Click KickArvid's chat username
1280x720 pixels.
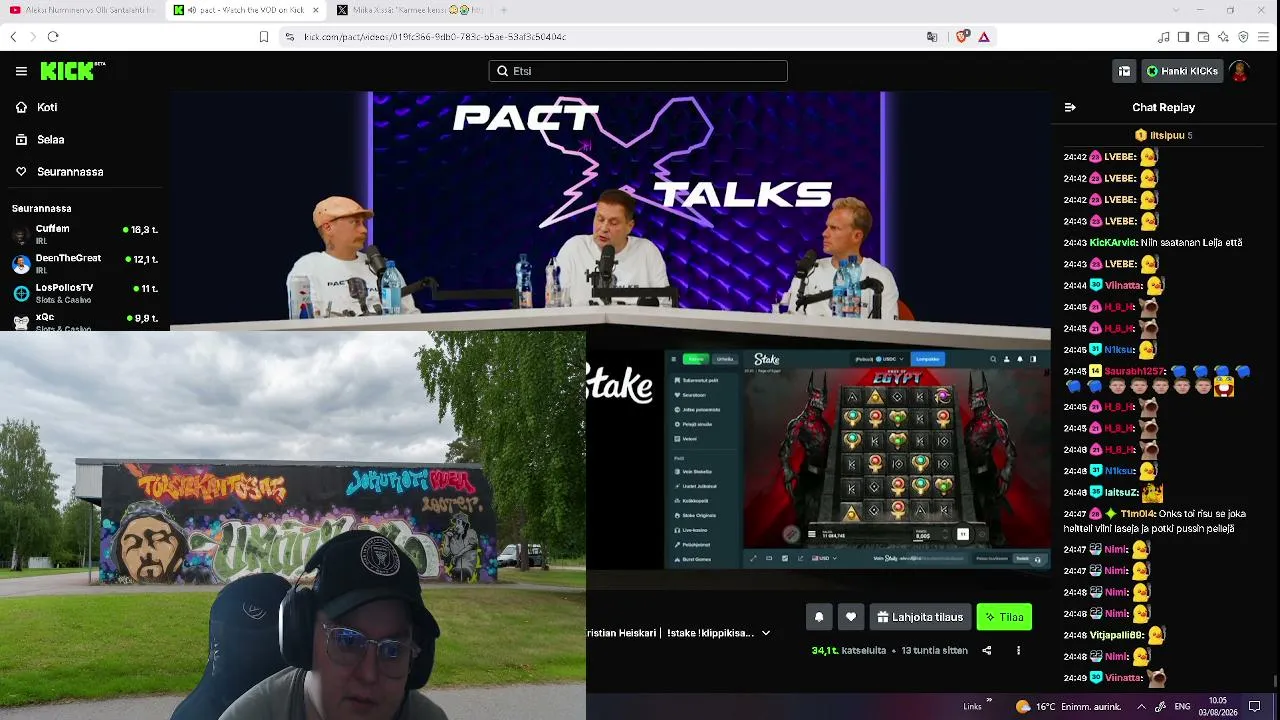1115,243
